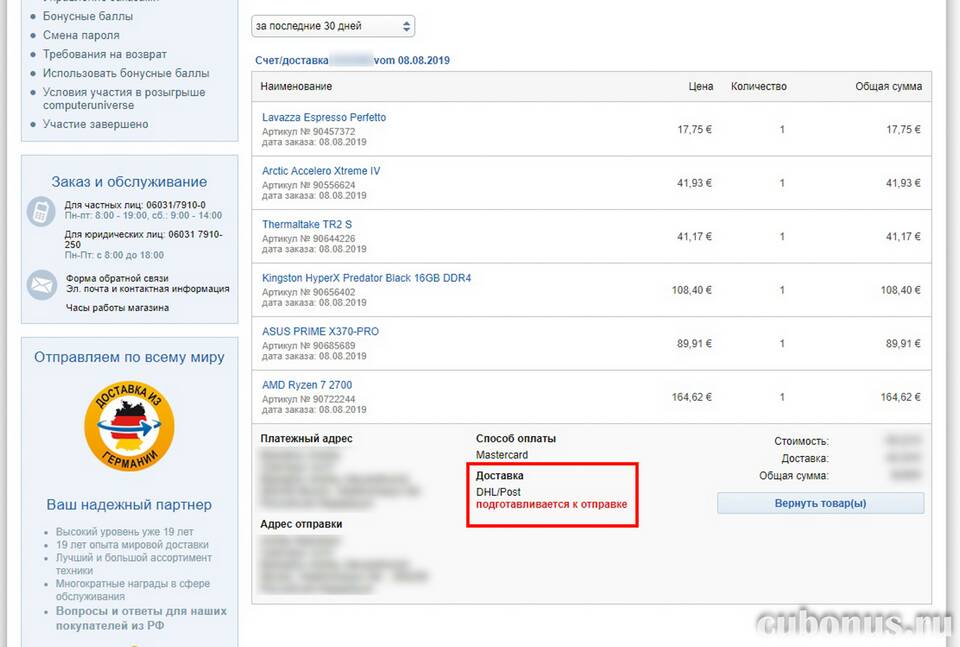
Task: Click the Вернуть товар(ы) button
Action: 820,503
